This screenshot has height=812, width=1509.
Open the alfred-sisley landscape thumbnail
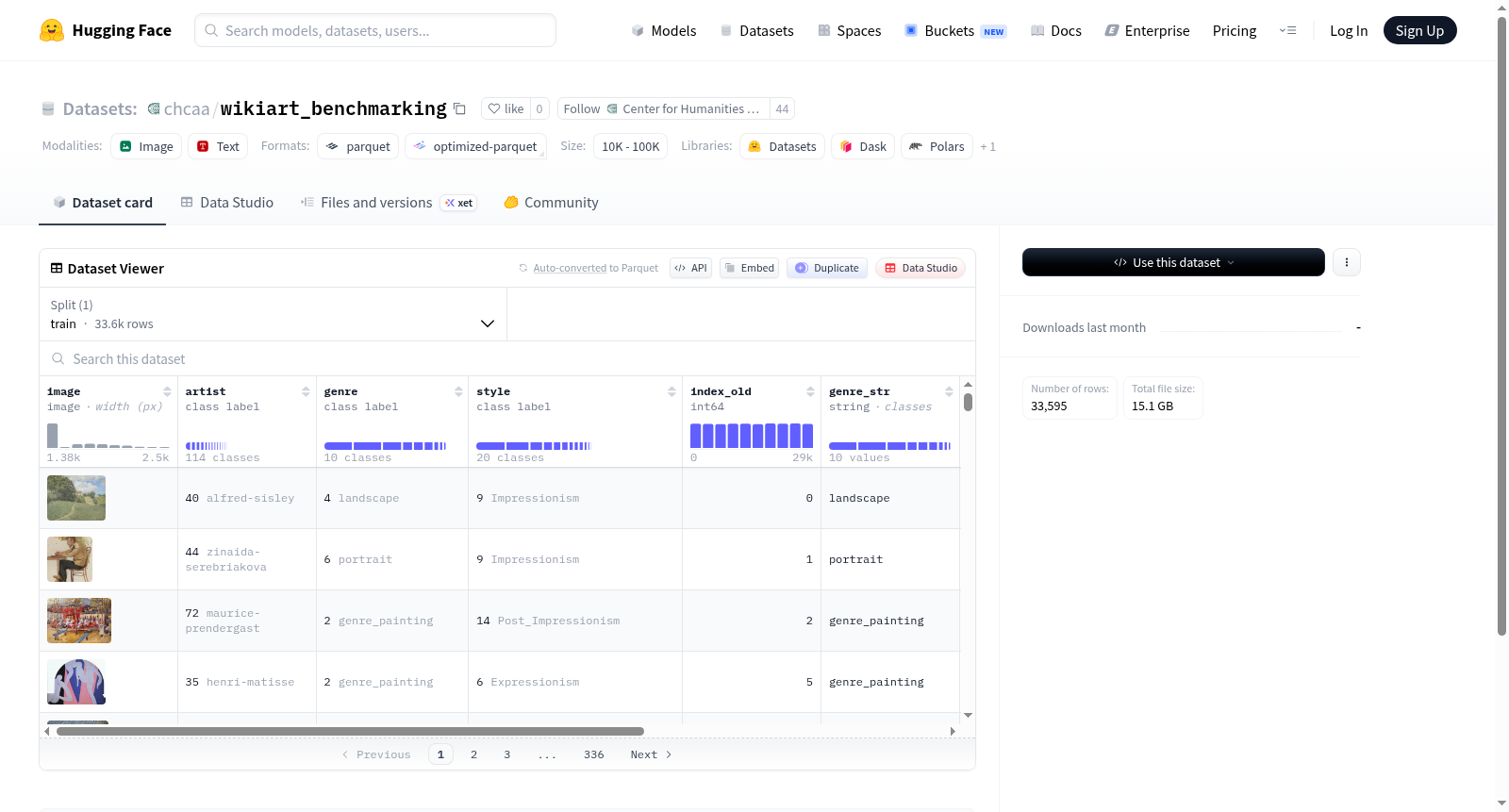[76, 498]
